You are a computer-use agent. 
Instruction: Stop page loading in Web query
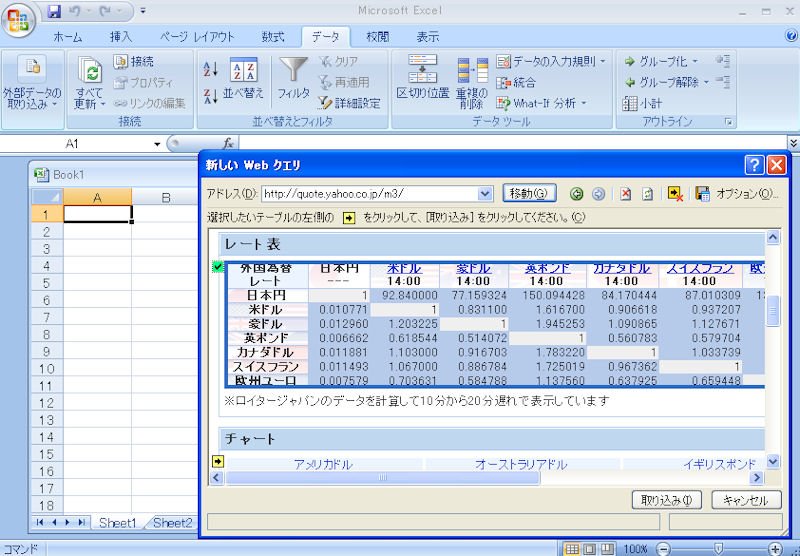click(x=626, y=194)
